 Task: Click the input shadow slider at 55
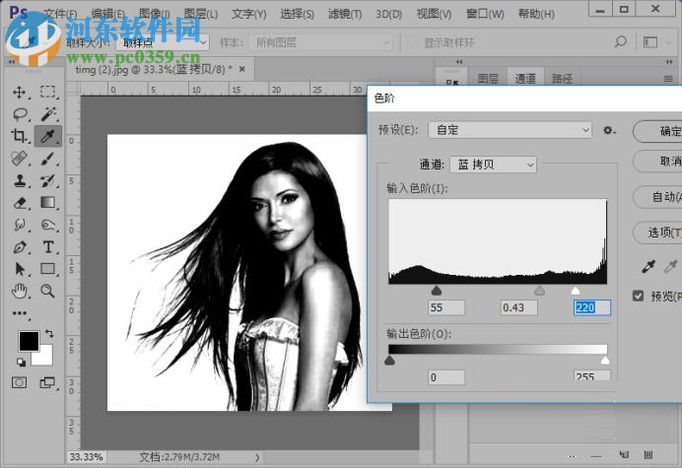click(436, 291)
